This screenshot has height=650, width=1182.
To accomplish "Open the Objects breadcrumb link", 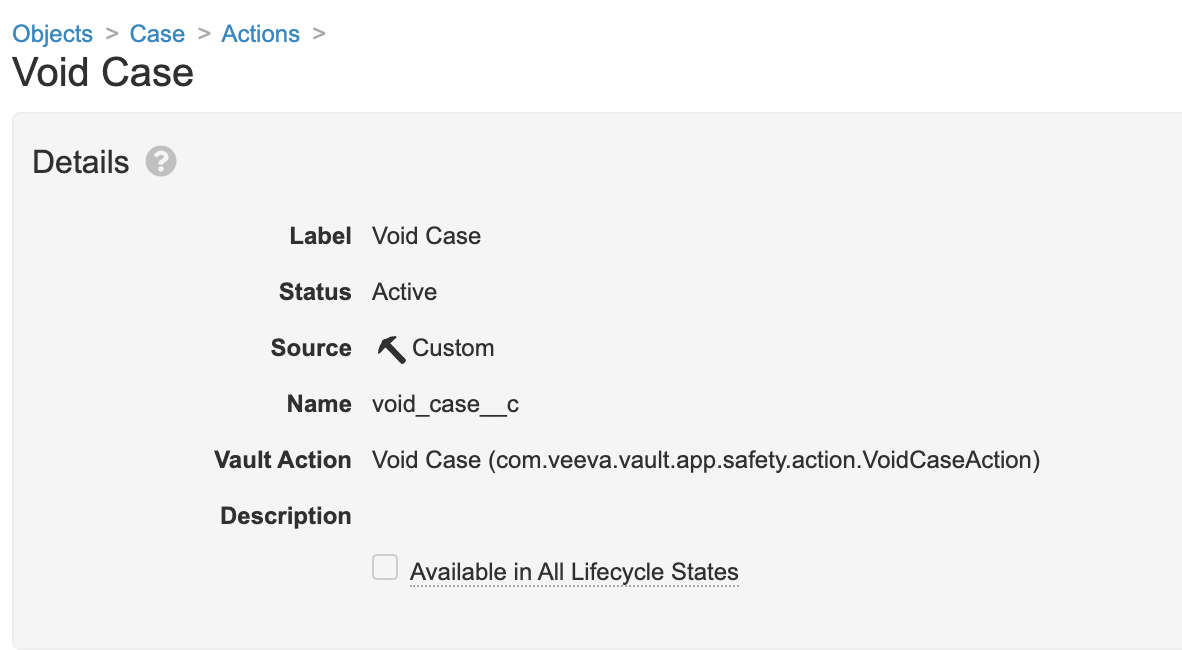I will pos(53,34).
